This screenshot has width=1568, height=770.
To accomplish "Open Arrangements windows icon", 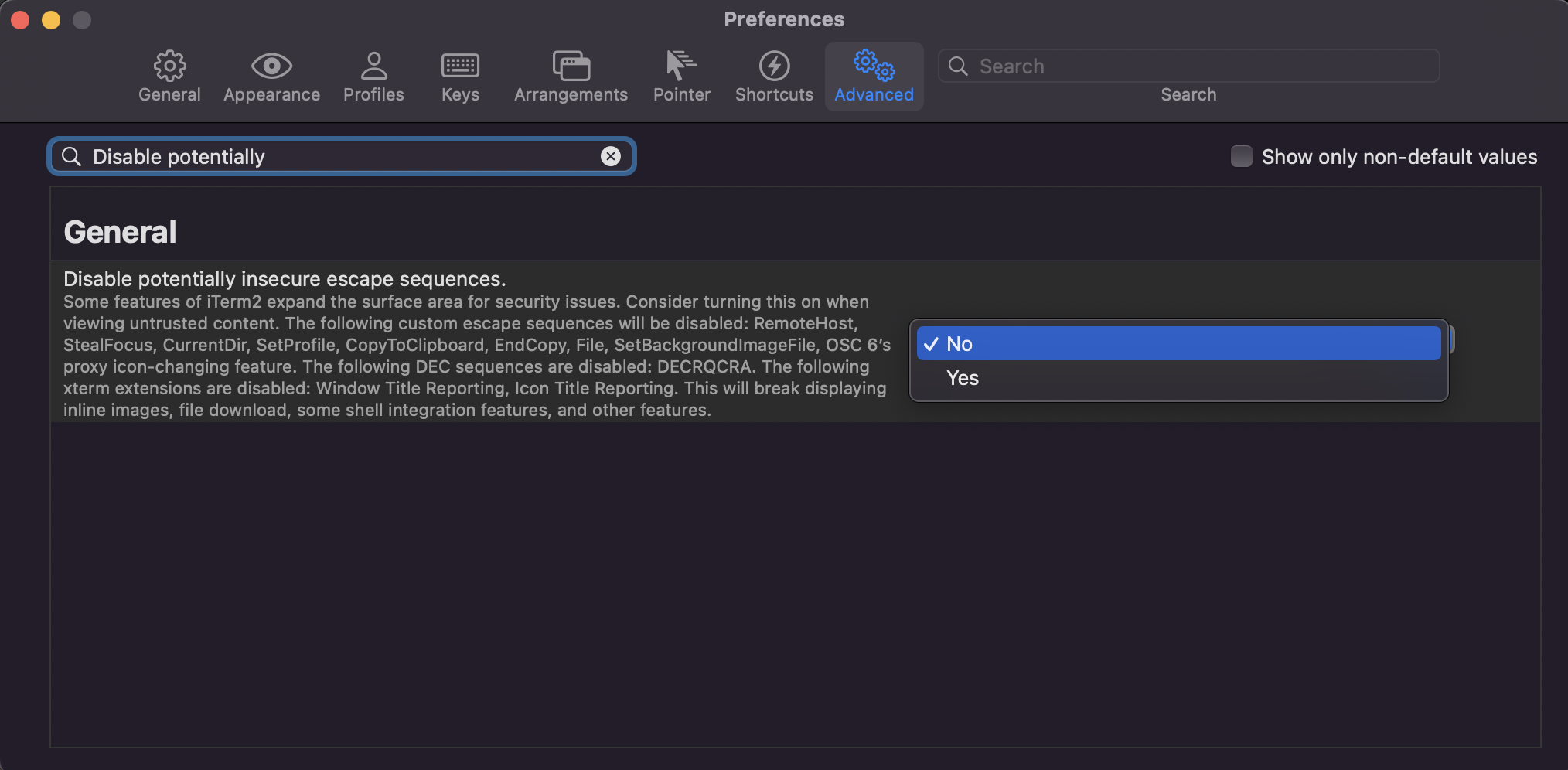I will 571,66.
